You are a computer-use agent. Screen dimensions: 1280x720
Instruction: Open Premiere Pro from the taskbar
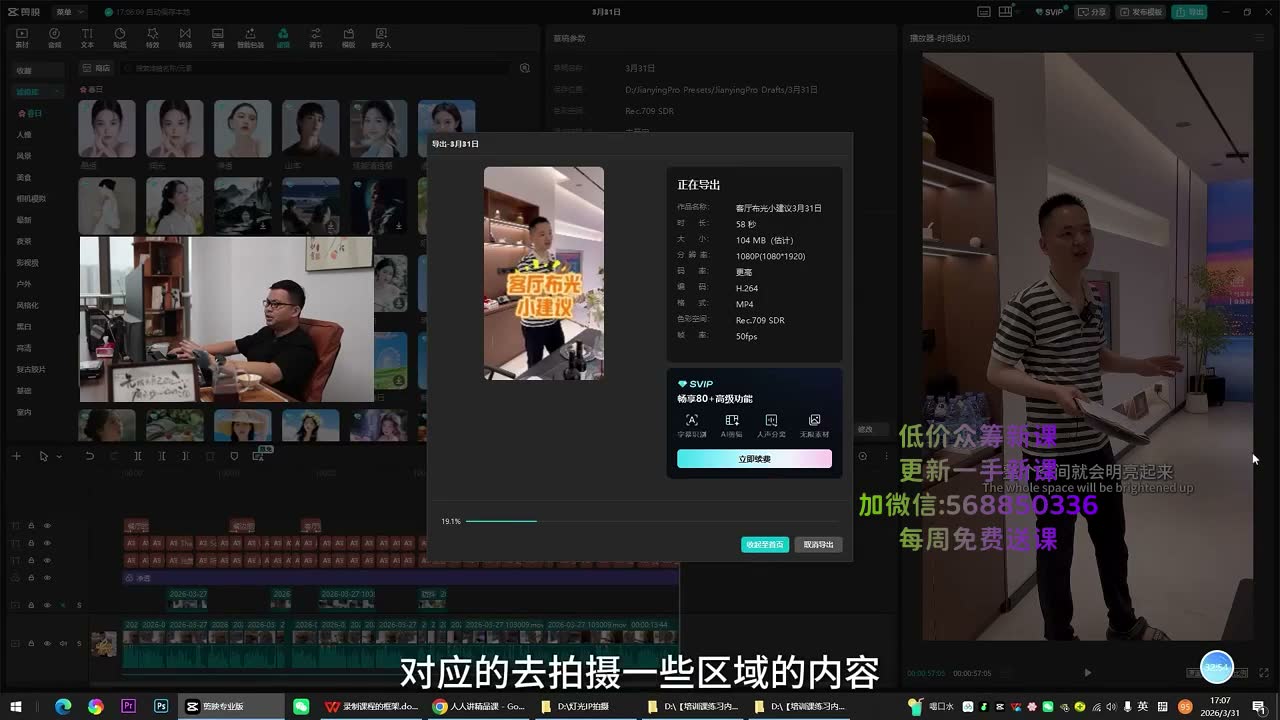(x=128, y=706)
